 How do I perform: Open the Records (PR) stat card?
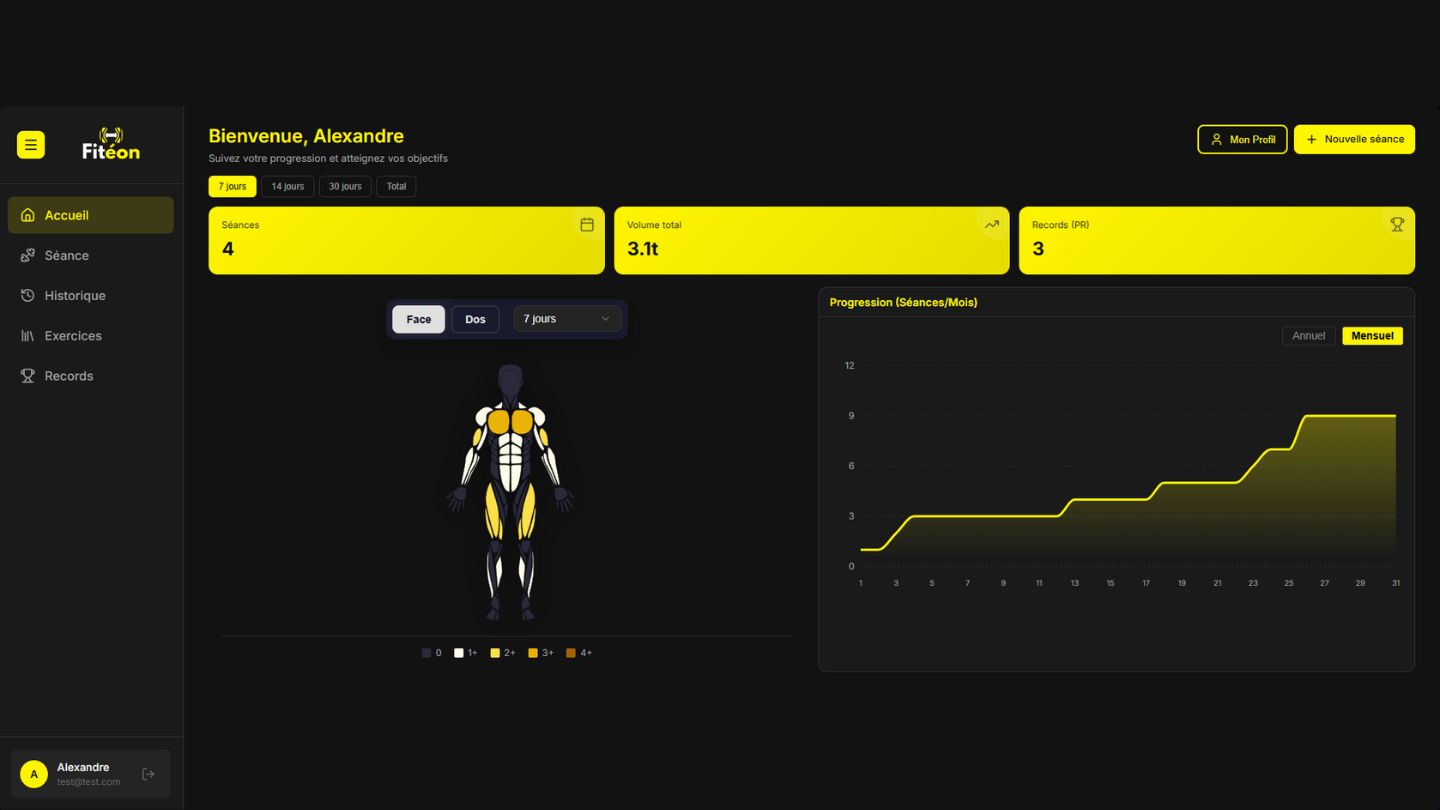tap(1217, 241)
